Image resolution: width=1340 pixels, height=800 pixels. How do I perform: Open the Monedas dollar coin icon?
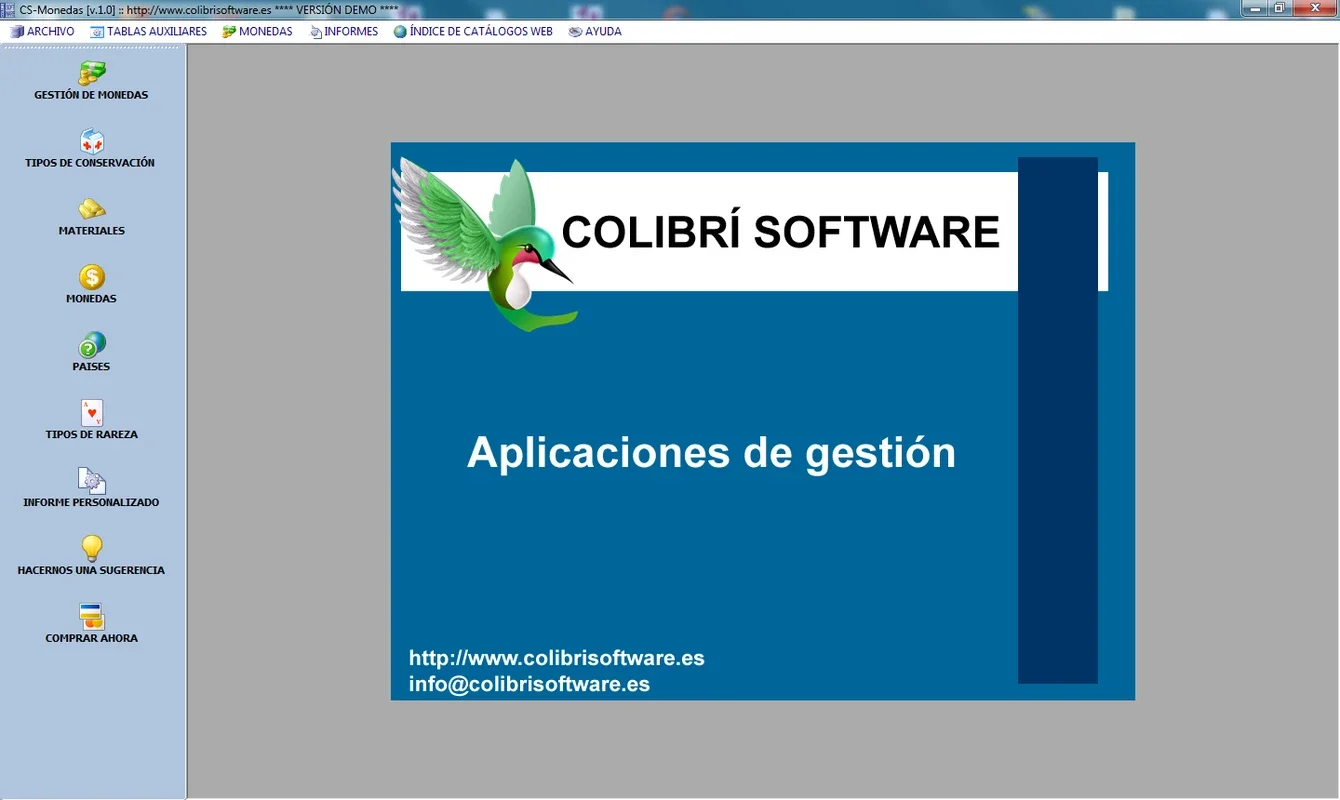(x=92, y=277)
